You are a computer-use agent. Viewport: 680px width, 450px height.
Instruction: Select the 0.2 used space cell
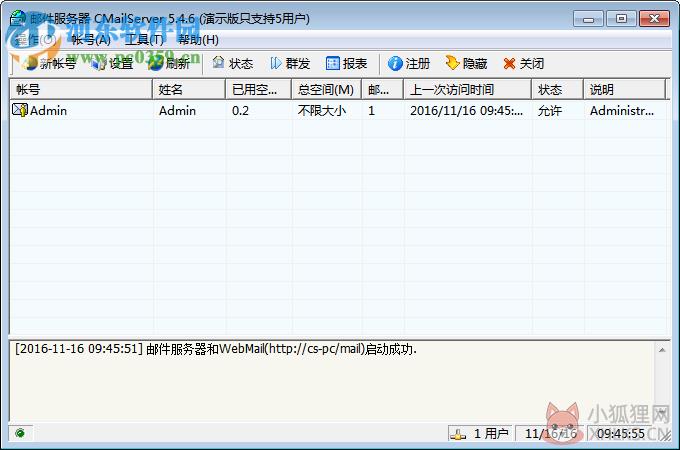(240, 111)
